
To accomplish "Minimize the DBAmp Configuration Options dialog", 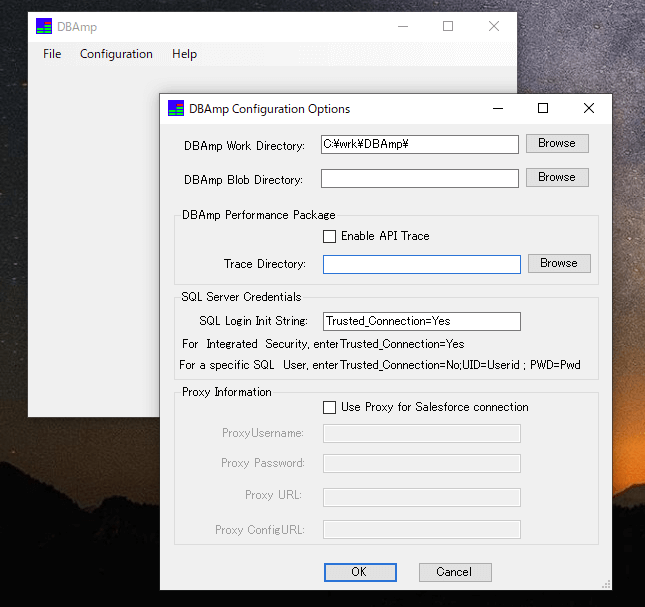I will pos(498,108).
